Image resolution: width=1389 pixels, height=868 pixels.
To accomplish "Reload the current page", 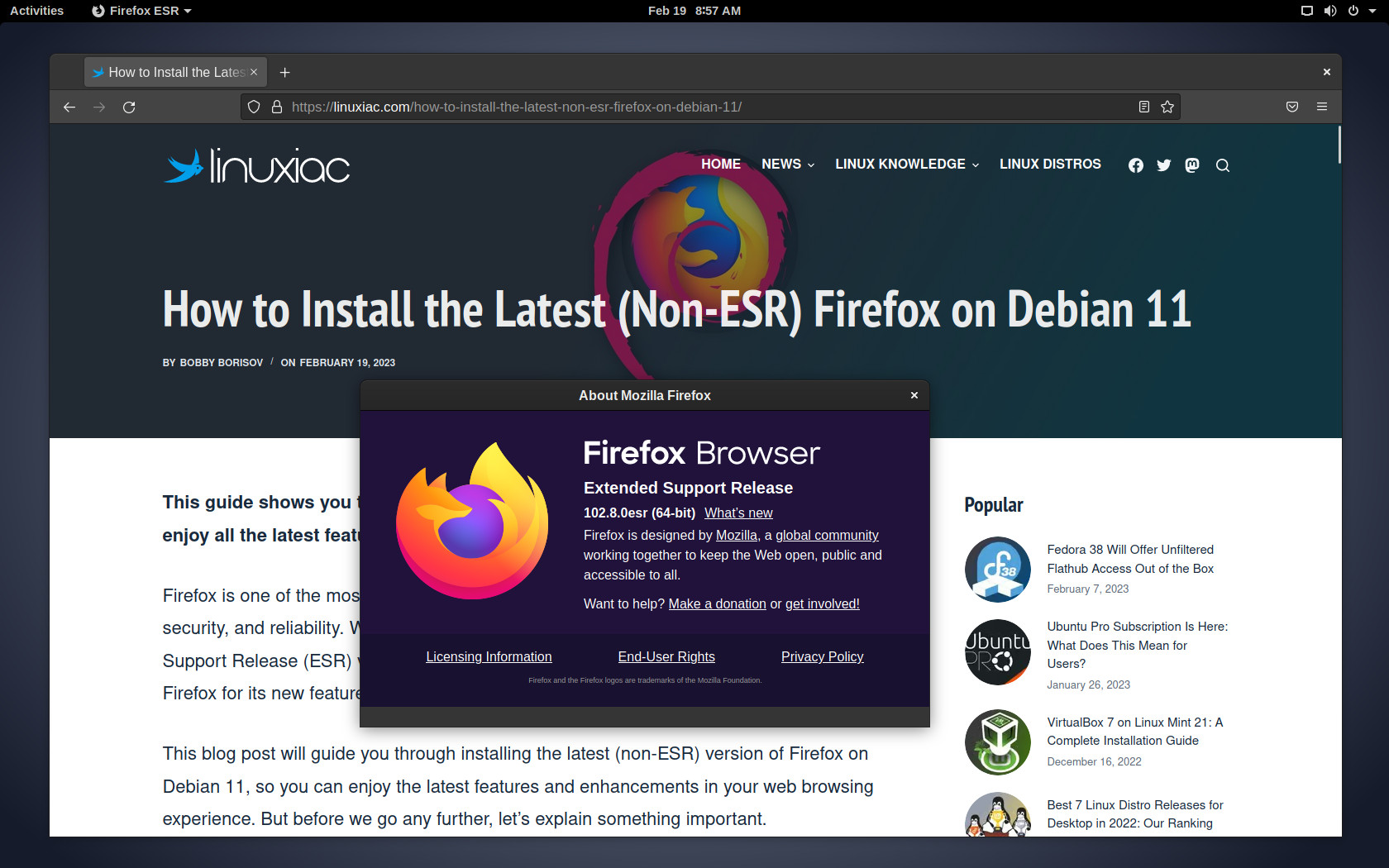I will (129, 107).
